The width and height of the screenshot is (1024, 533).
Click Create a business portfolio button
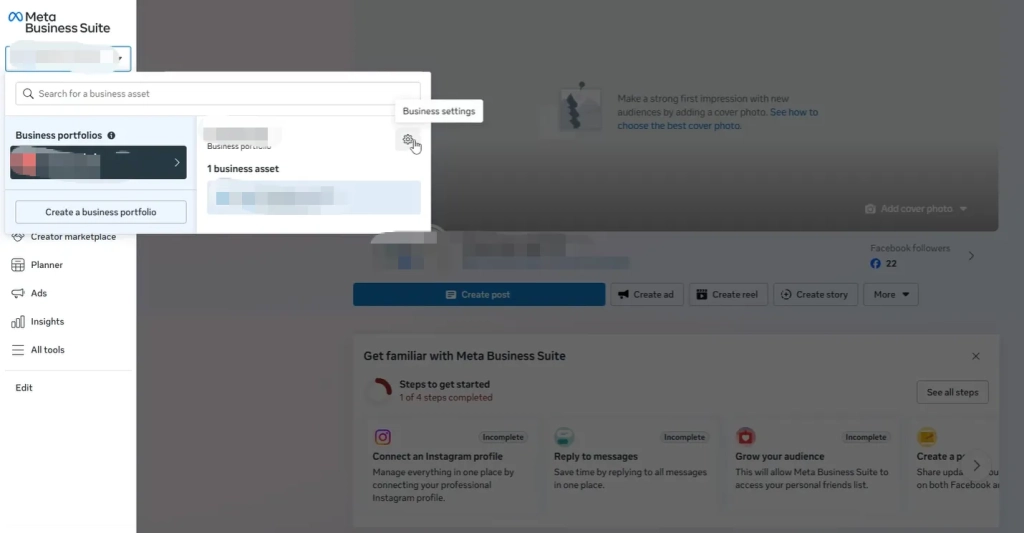[x=101, y=212]
